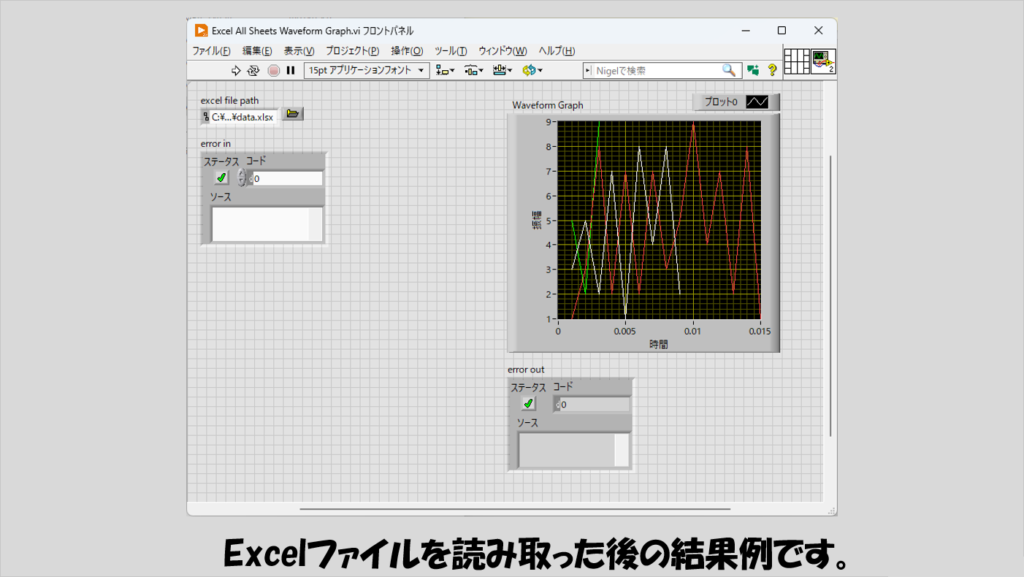This screenshot has width=1024, height=577.
Task: Click the browse folder button for excel file path
Action: [293, 114]
